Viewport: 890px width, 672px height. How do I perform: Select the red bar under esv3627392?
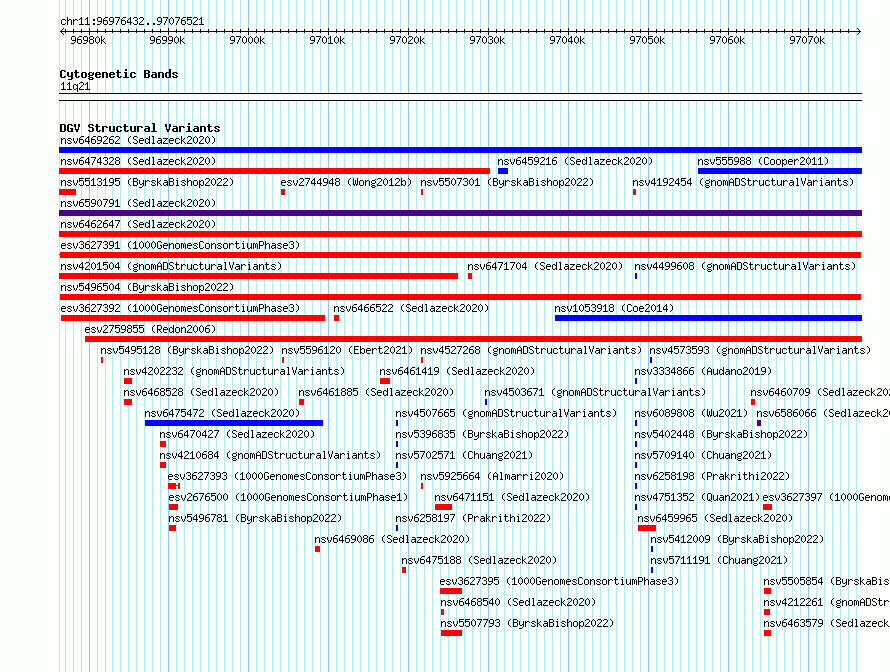click(x=193, y=318)
